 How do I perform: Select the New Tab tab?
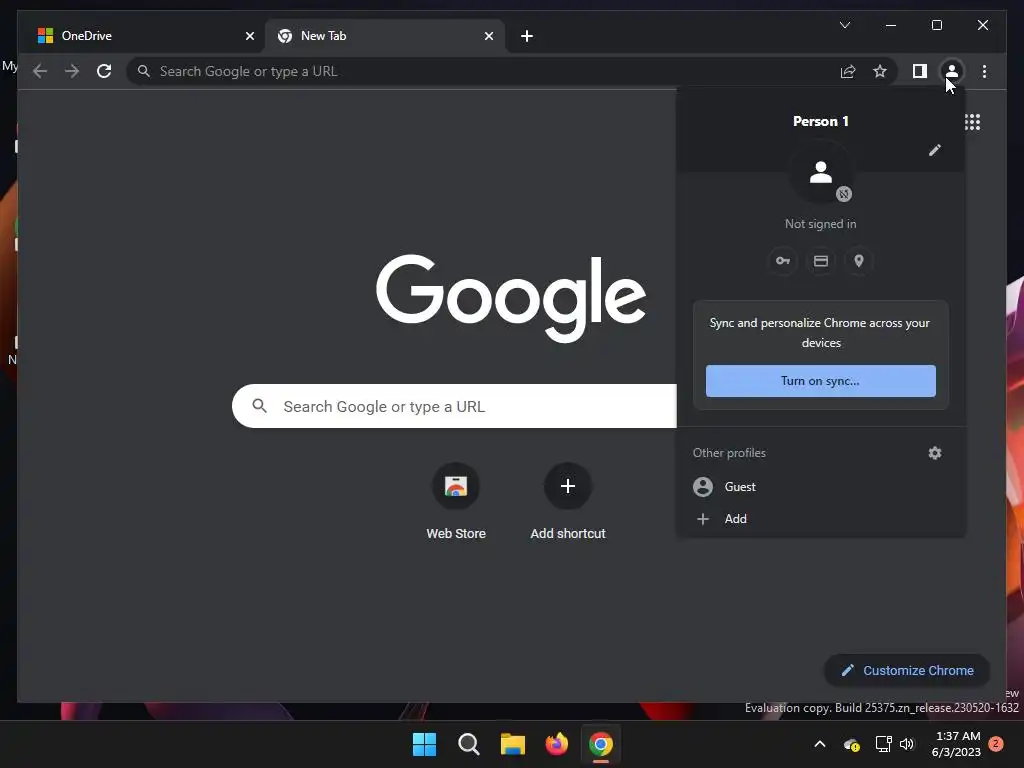384,36
